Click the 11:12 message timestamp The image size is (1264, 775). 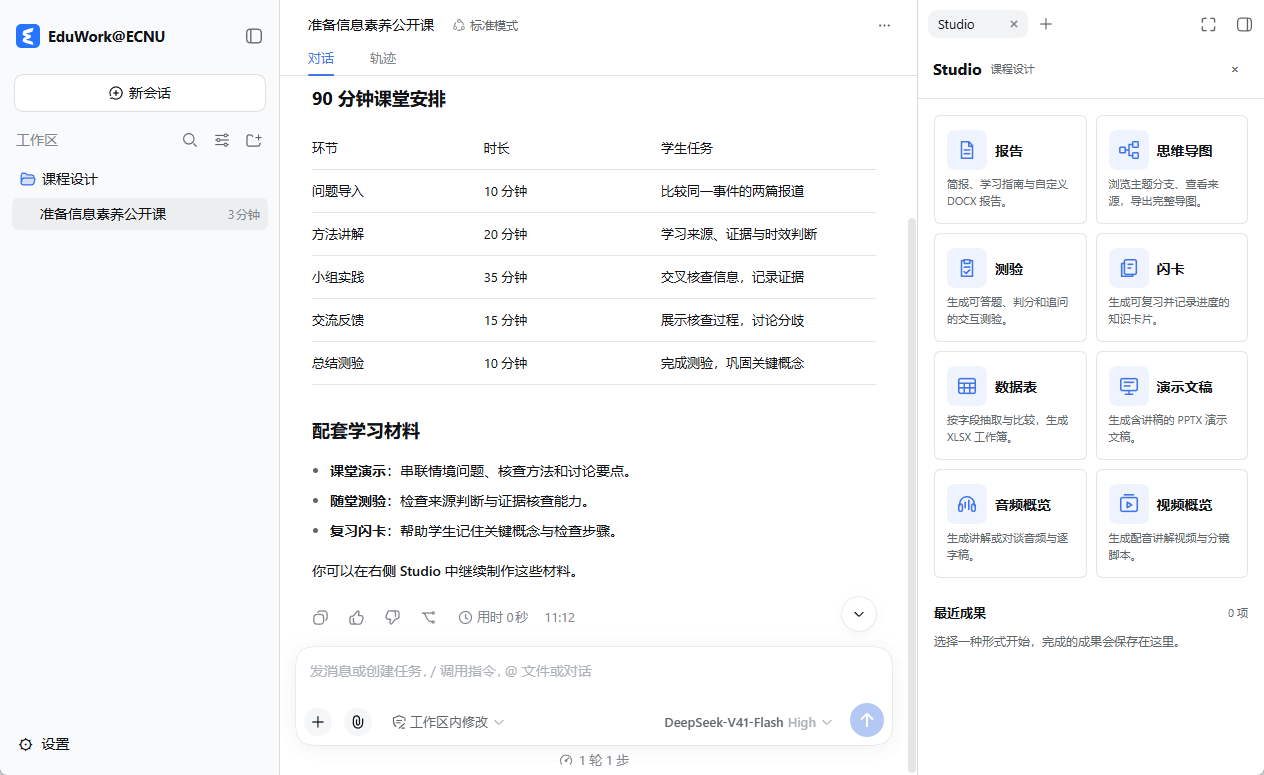click(x=560, y=617)
